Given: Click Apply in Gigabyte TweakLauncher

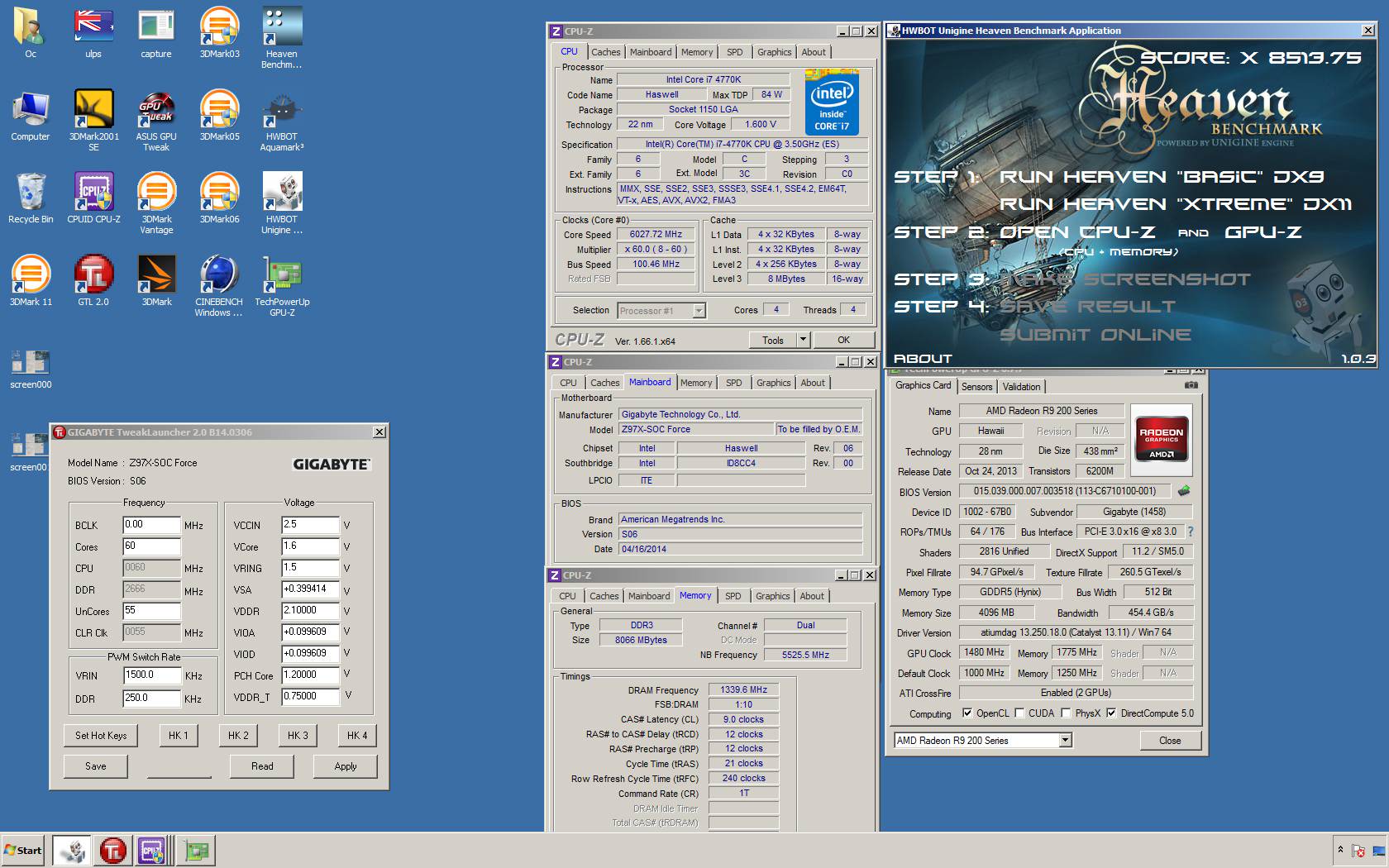Looking at the screenshot, I should pos(346,766).
